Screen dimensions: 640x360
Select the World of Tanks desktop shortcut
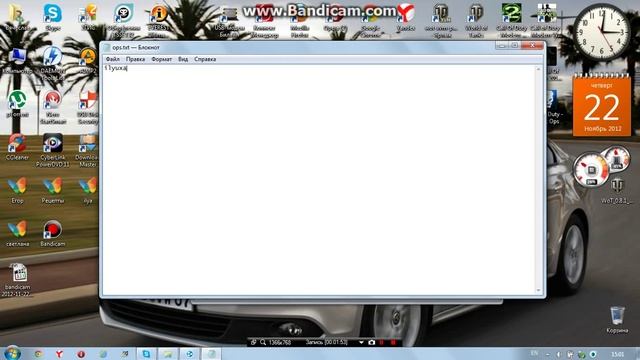point(476,20)
